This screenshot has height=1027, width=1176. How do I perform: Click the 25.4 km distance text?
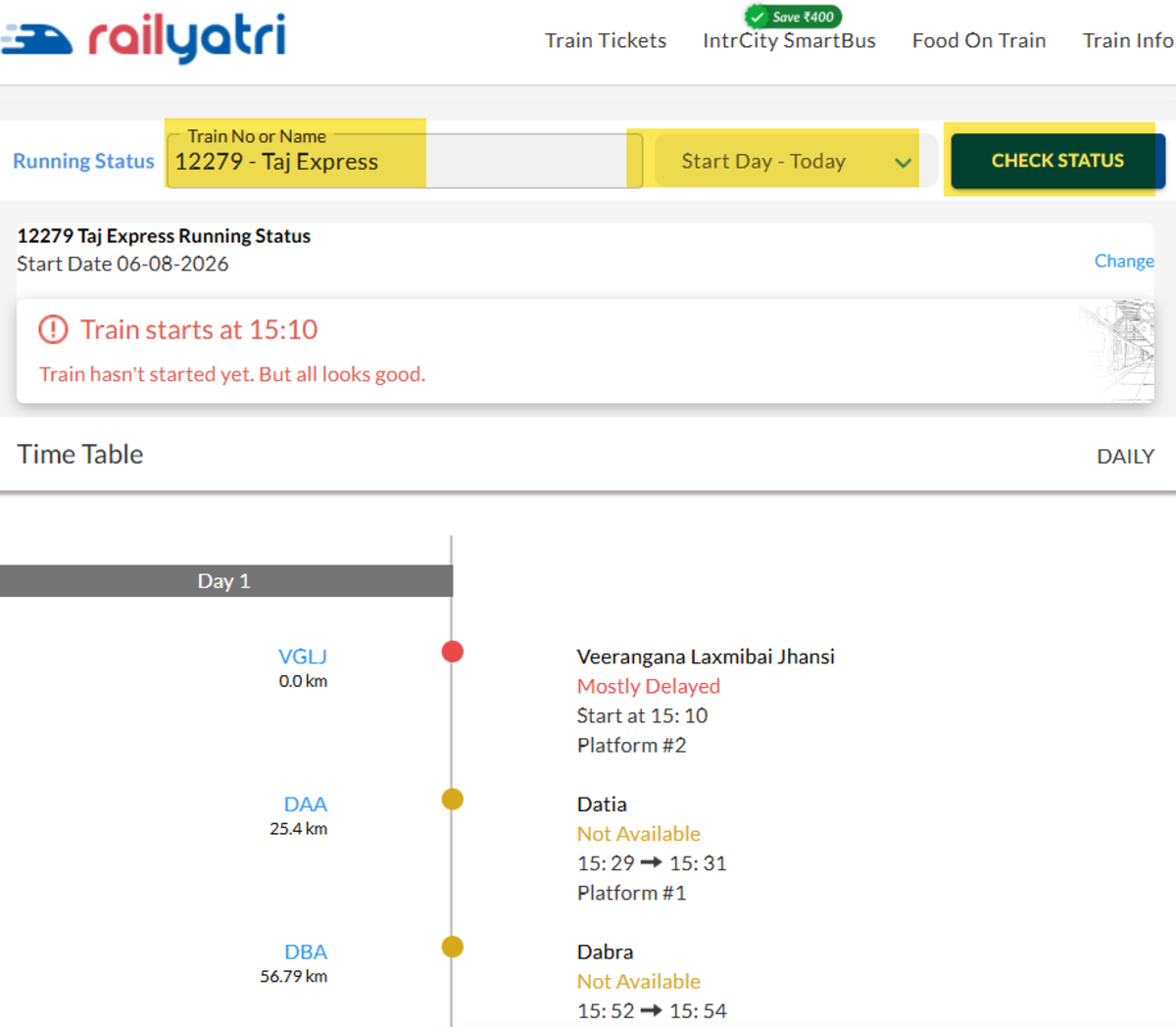(x=299, y=828)
